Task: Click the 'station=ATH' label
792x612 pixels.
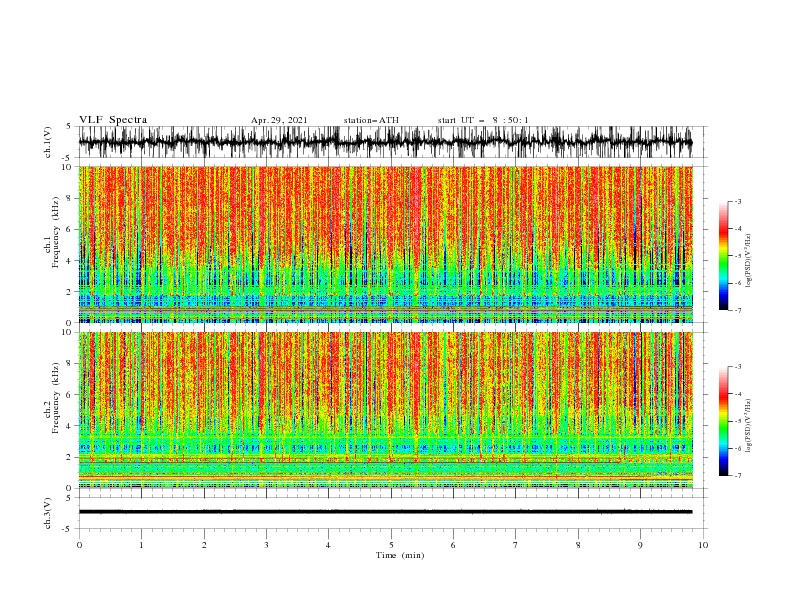Action: coord(371,120)
